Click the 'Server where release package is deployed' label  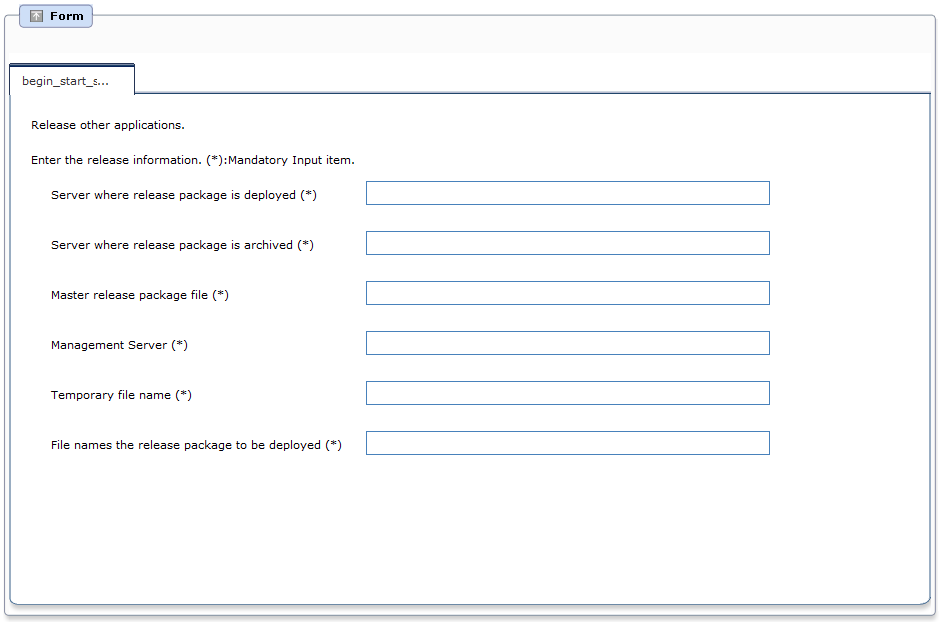(x=184, y=195)
